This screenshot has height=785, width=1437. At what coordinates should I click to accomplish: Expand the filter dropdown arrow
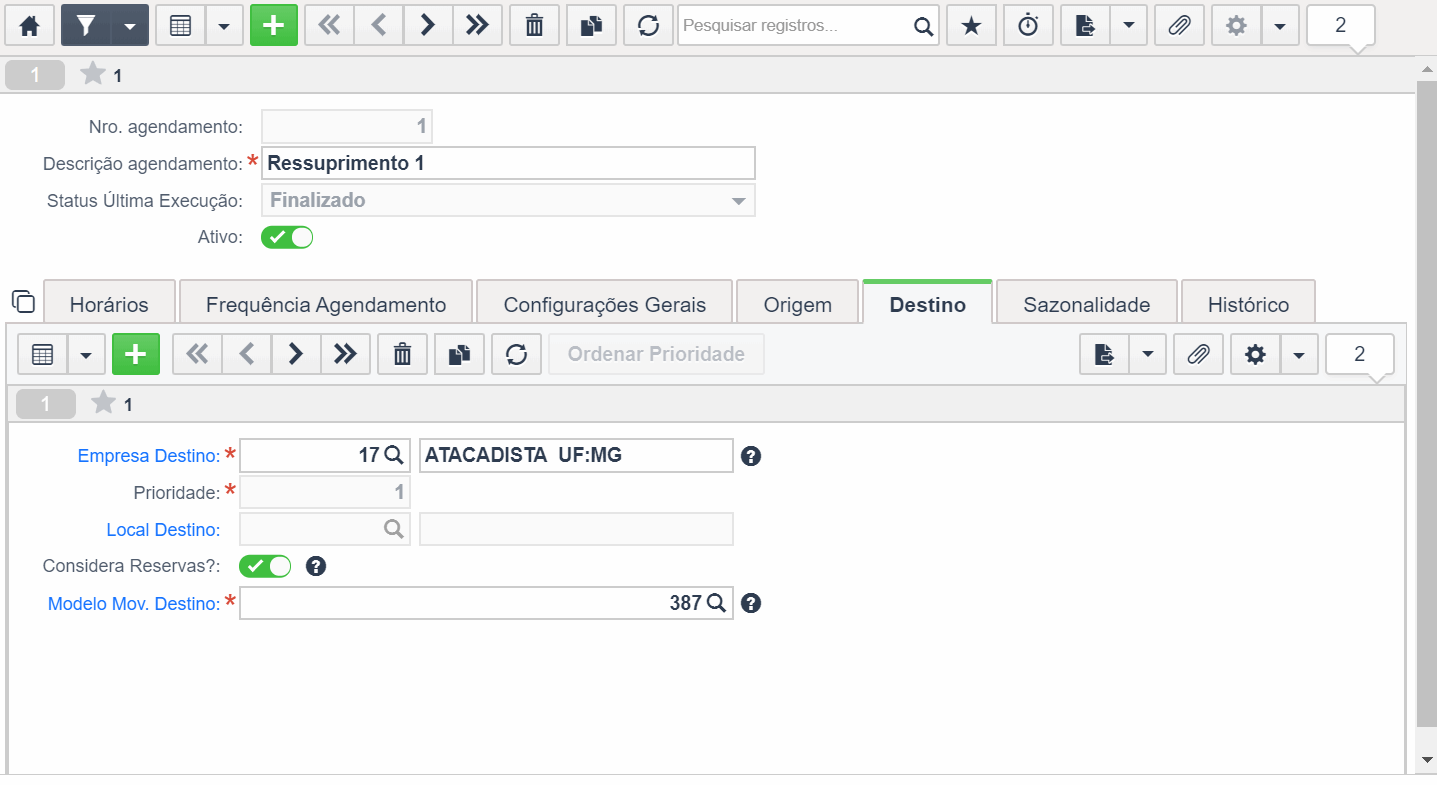click(x=129, y=26)
